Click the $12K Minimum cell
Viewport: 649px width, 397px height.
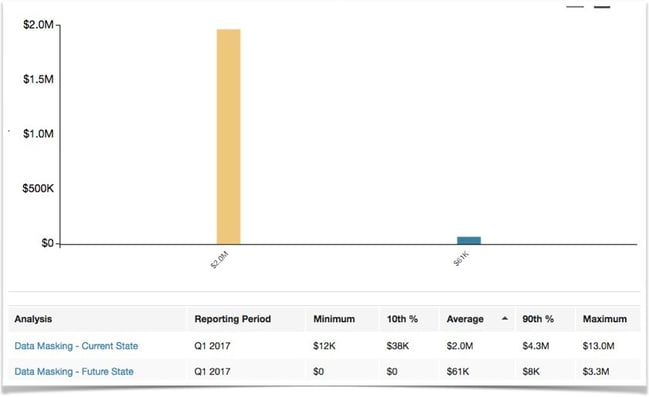click(x=324, y=346)
